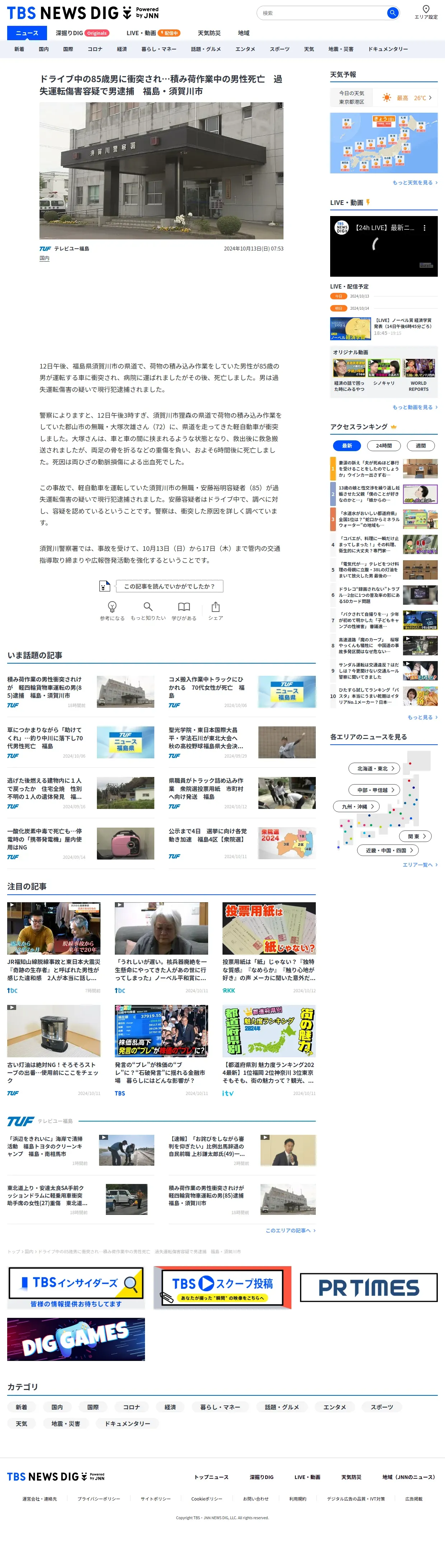Click the '明日' schedule date badge
The width and height of the screenshot is (445, 1568).
click(x=338, y=308)
